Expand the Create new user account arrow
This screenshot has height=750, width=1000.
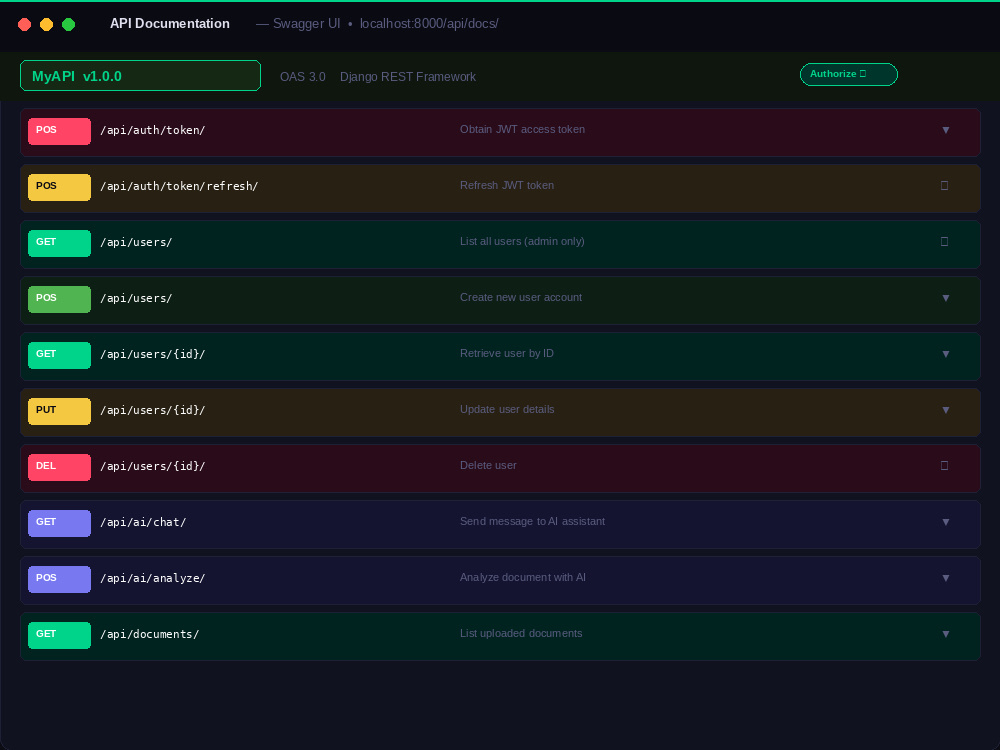(x=946, y=298)
